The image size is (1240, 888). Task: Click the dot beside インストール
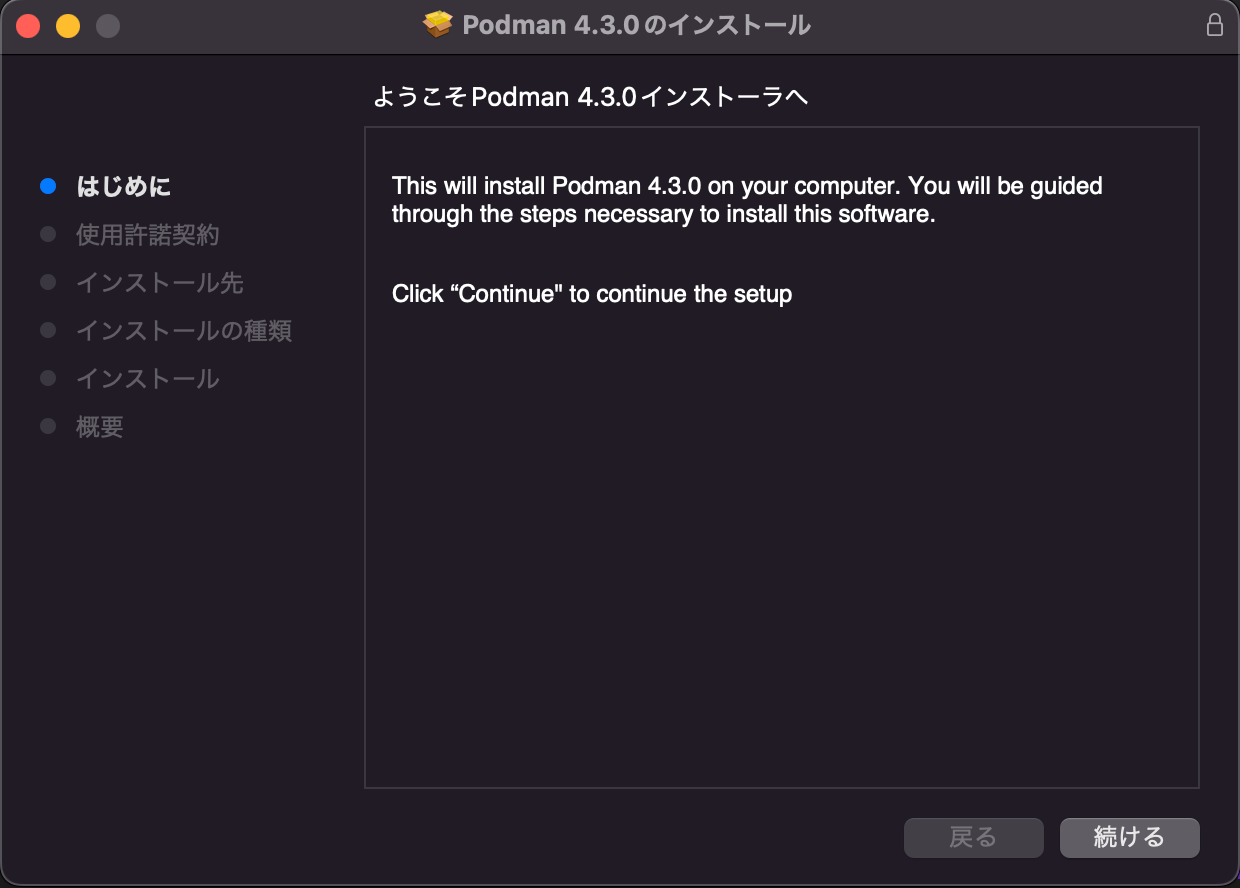[47, 378]
